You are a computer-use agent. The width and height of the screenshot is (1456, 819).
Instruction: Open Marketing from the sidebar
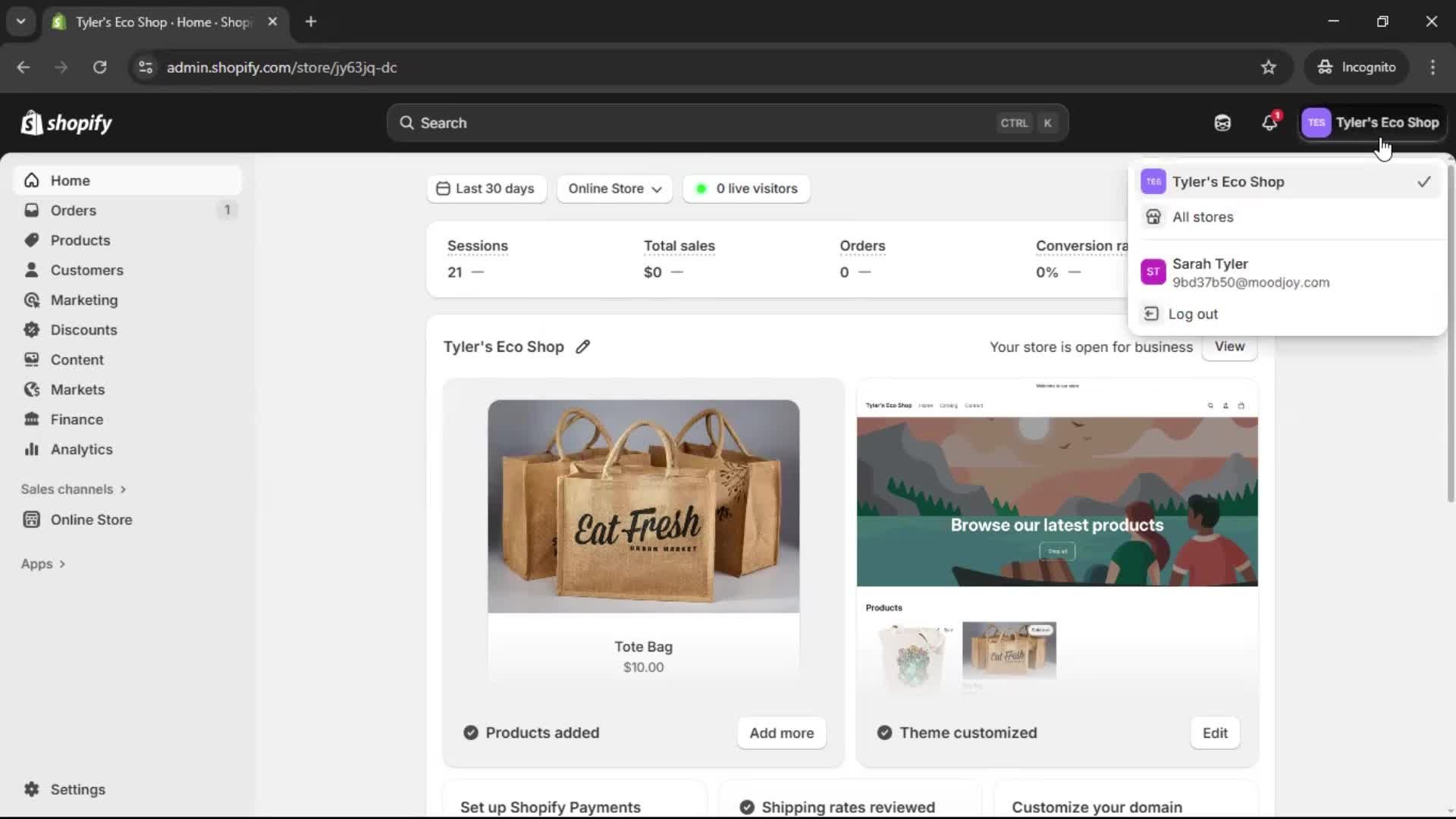(127, 300)
